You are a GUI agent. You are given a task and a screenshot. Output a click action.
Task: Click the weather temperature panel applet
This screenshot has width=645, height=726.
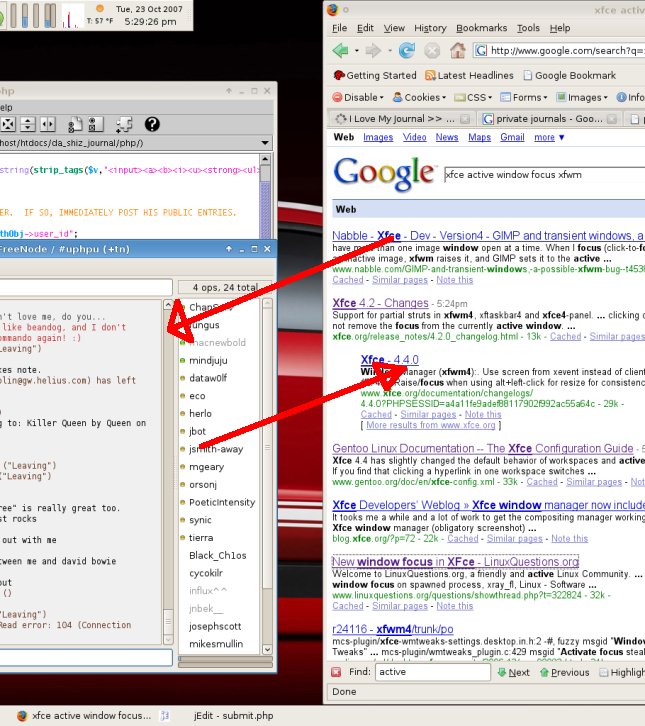pyautogui.click(x=100, y=15)
